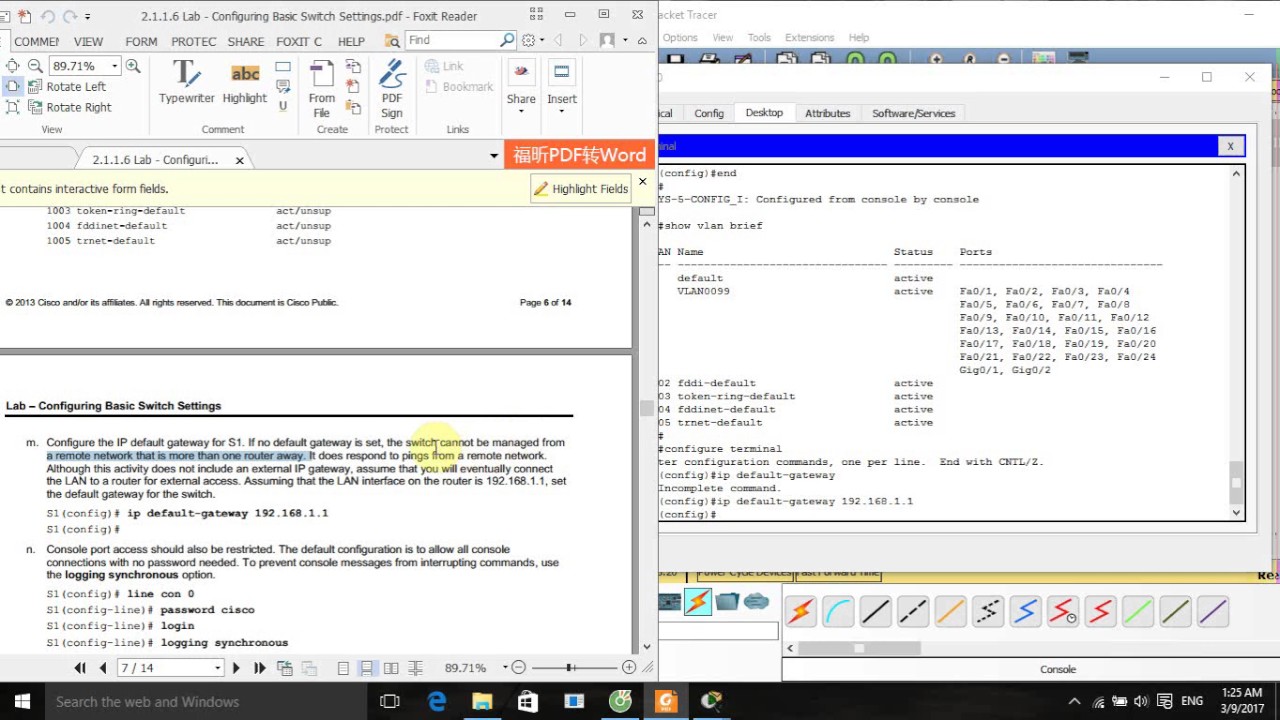Select the Serial DCE cable with clock
Screen dimensions: 1280x720
[x=1063, y=611]
